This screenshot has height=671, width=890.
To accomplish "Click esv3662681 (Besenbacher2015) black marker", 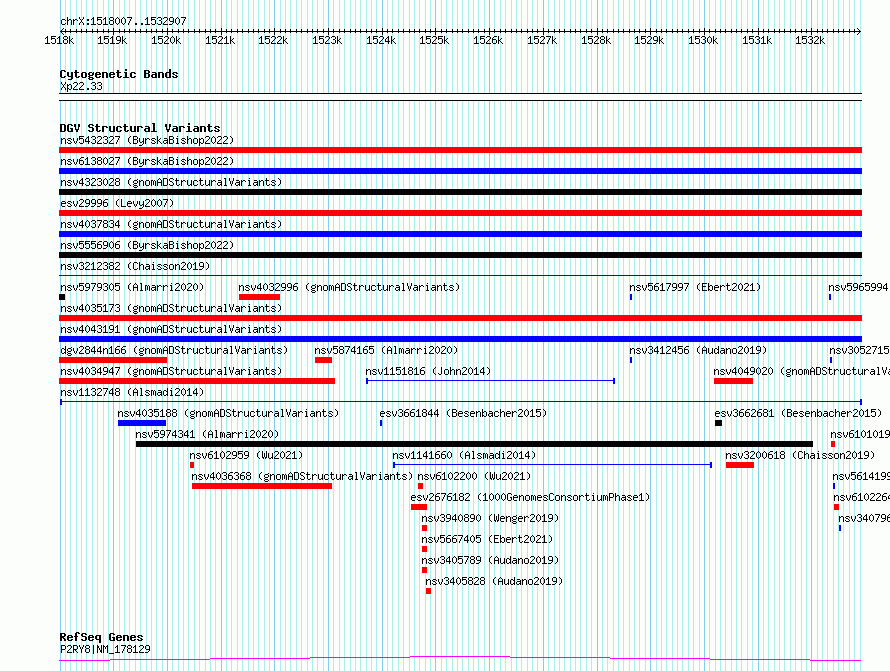I will [x=719, y=423].
